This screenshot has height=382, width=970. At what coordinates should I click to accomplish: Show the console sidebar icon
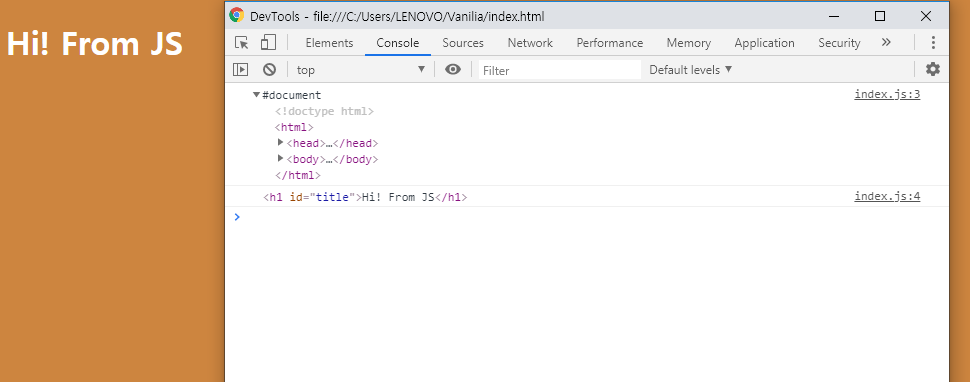coord(240,70)
